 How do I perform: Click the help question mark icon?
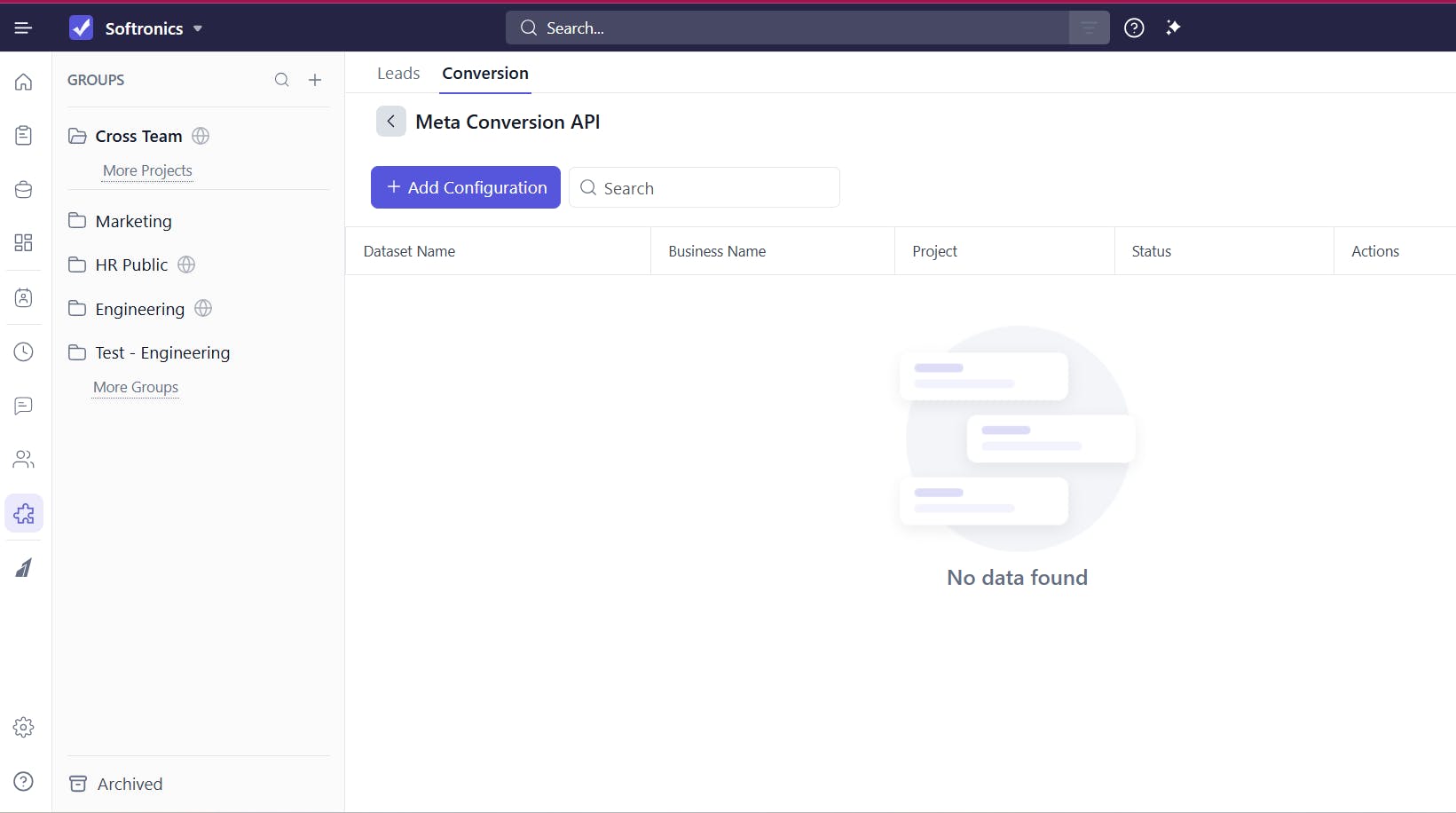click(x=1134, y=28)
